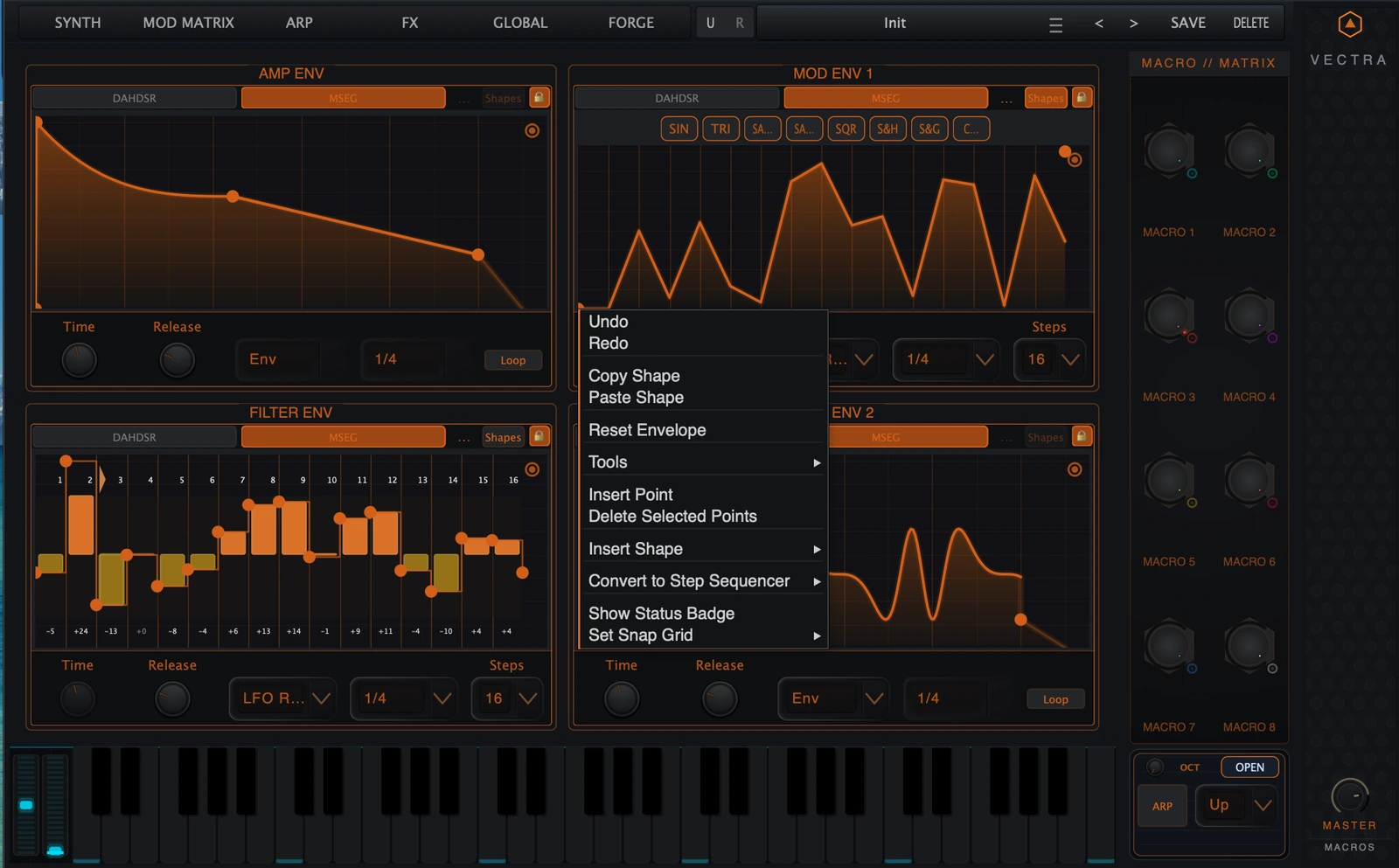Open the MOD ENV 1 three-dots options
Image resolution: width=1399 pixels, height=868 pixels.
click(x=1006, y=99)
